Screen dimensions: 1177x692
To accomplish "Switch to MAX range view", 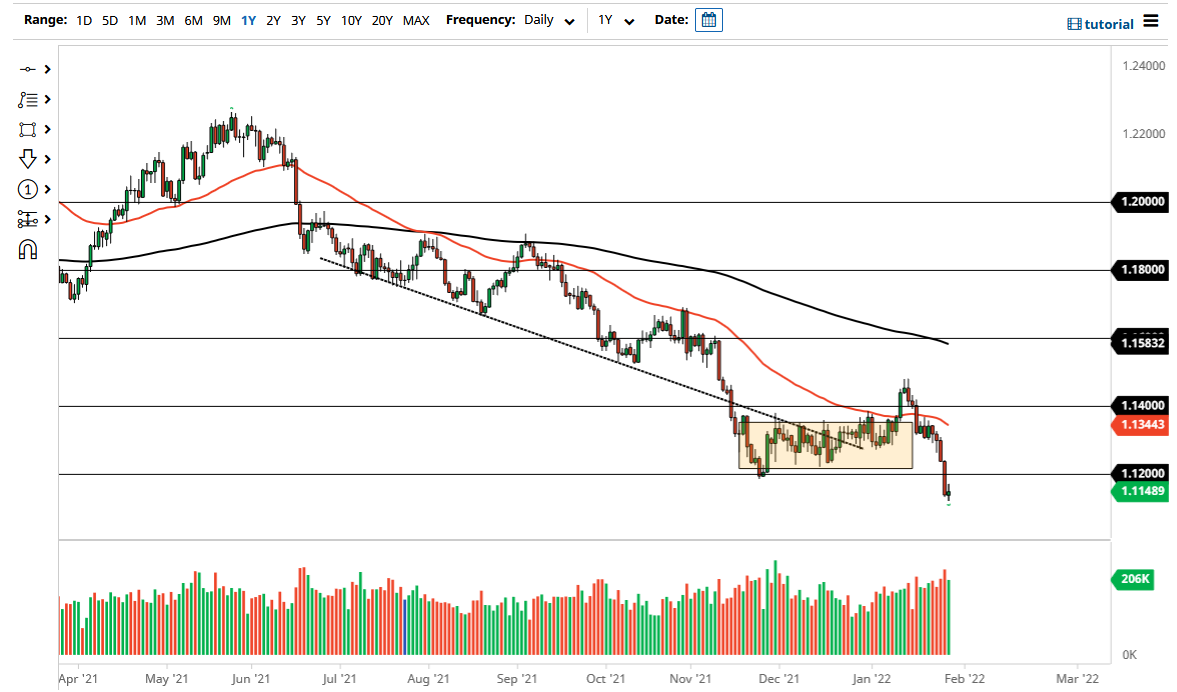I will coord(416,20).
